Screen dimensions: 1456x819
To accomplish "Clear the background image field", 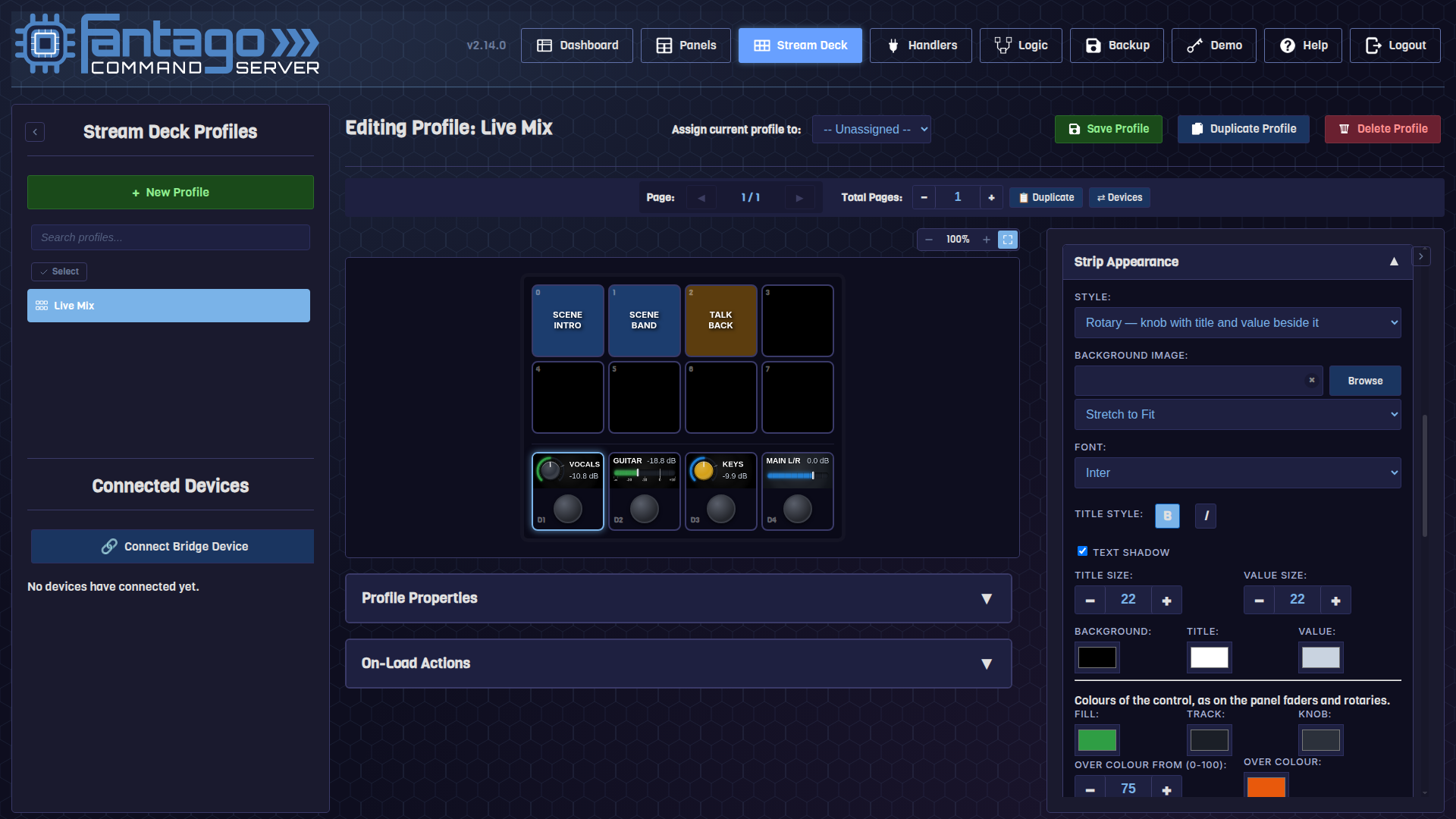I will pos(1311,381).
